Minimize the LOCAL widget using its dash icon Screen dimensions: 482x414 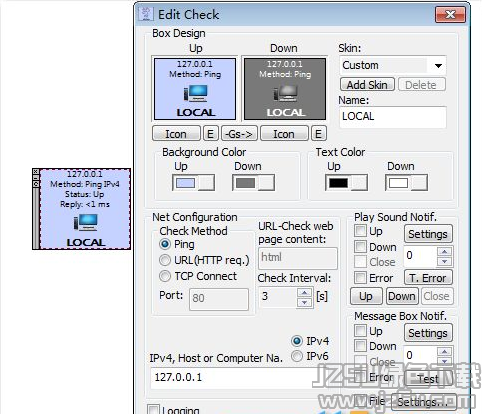36,178
